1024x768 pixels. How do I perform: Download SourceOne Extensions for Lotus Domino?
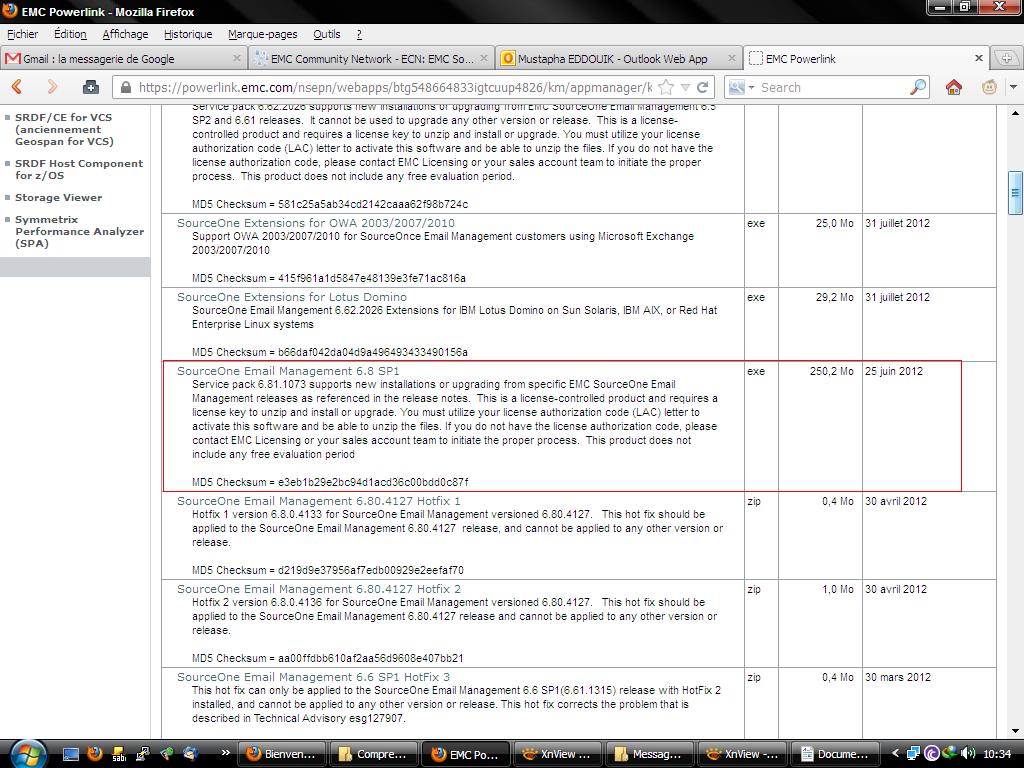292,297
